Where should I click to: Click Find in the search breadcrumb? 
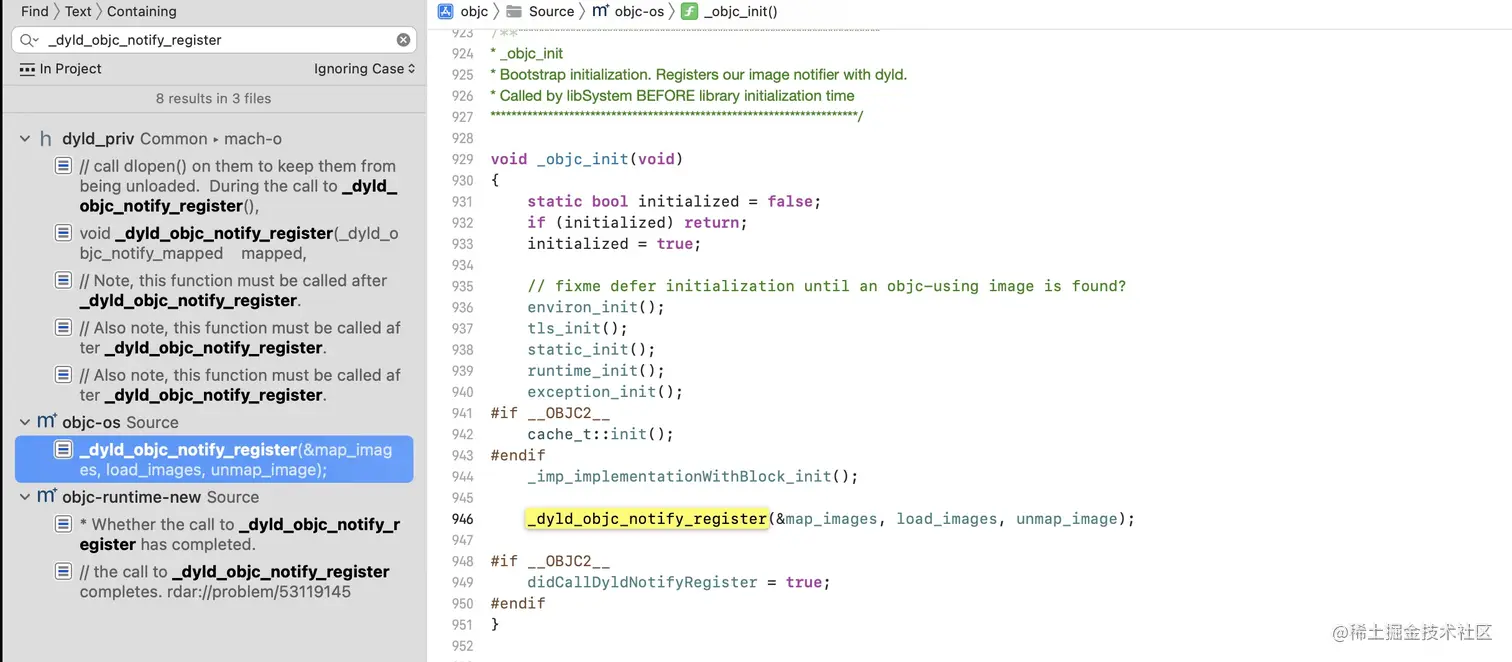[x=35, y=11]
